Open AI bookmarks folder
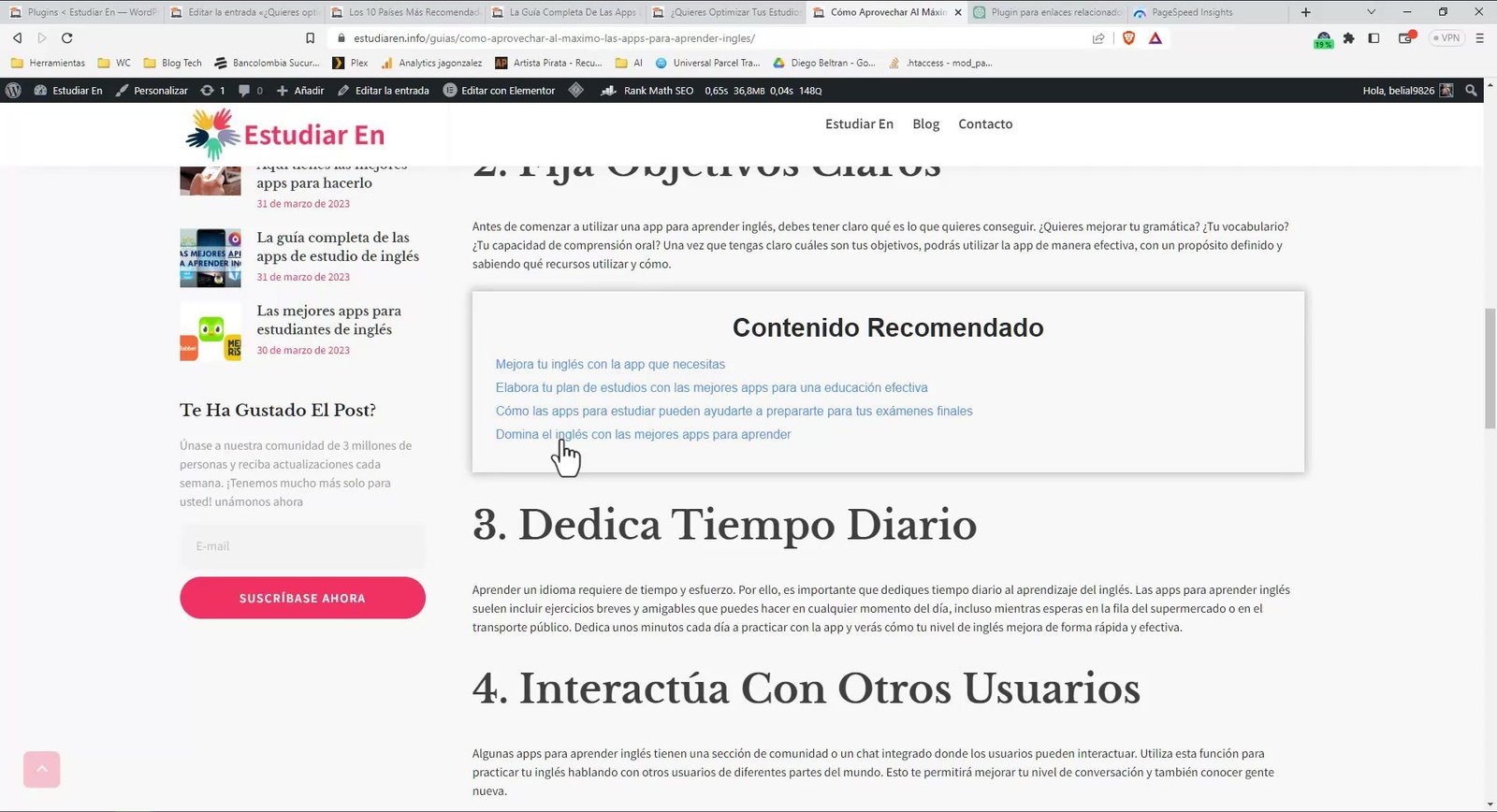Image resolution: width=1497 pixels, height=812 pixels. (x=629, y=64)
